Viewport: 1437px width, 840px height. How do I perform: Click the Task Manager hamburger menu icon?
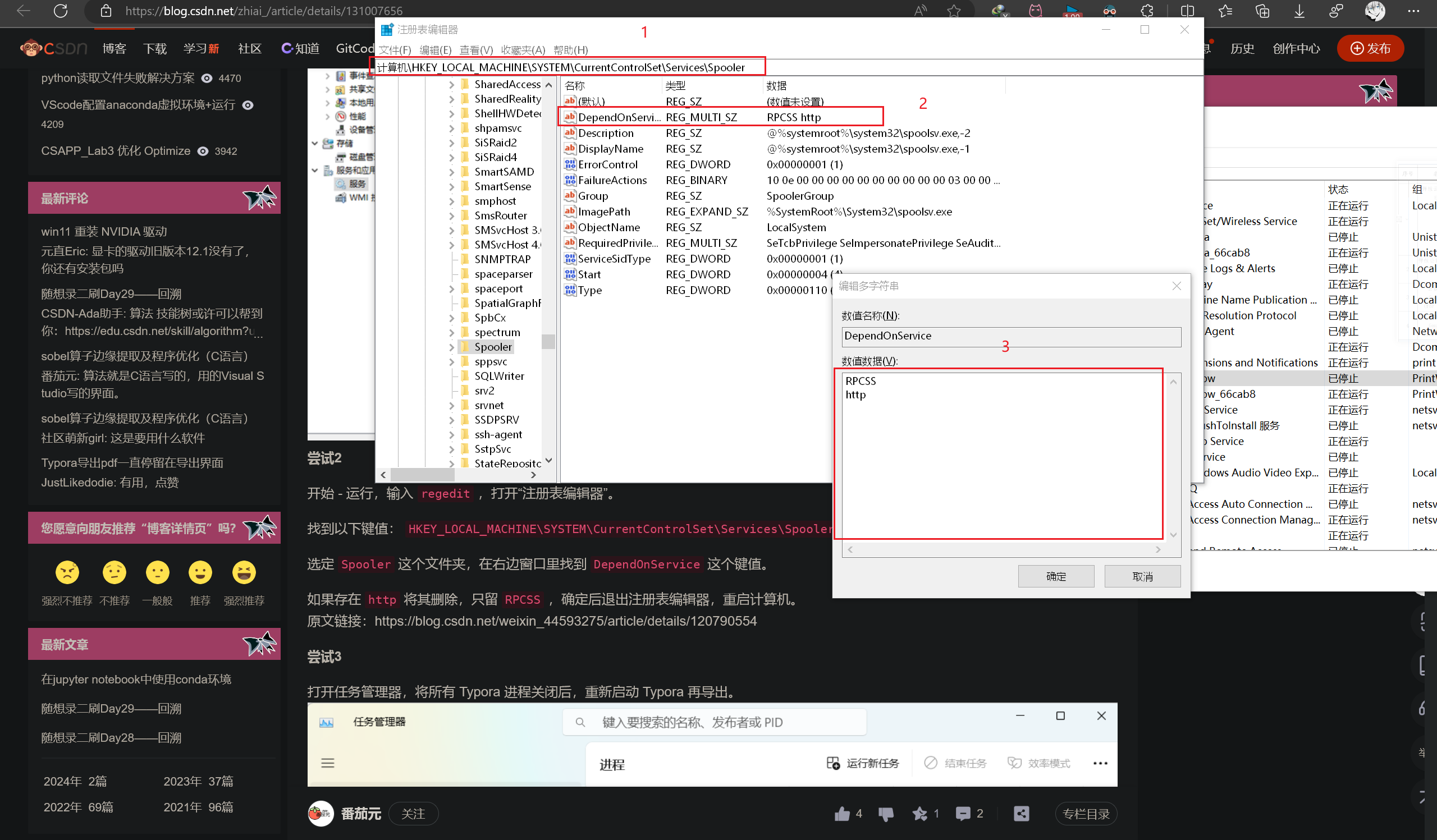[327, 763]
